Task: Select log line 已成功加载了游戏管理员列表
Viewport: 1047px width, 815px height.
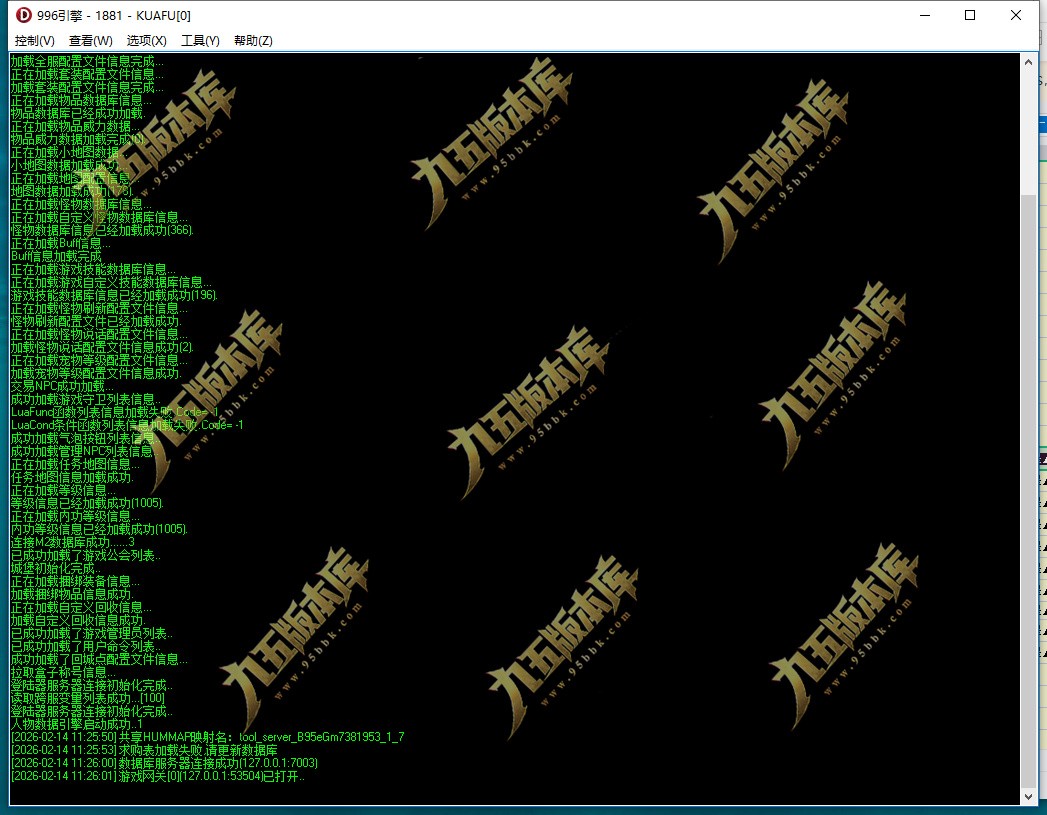Action: (x=91, y=633)
